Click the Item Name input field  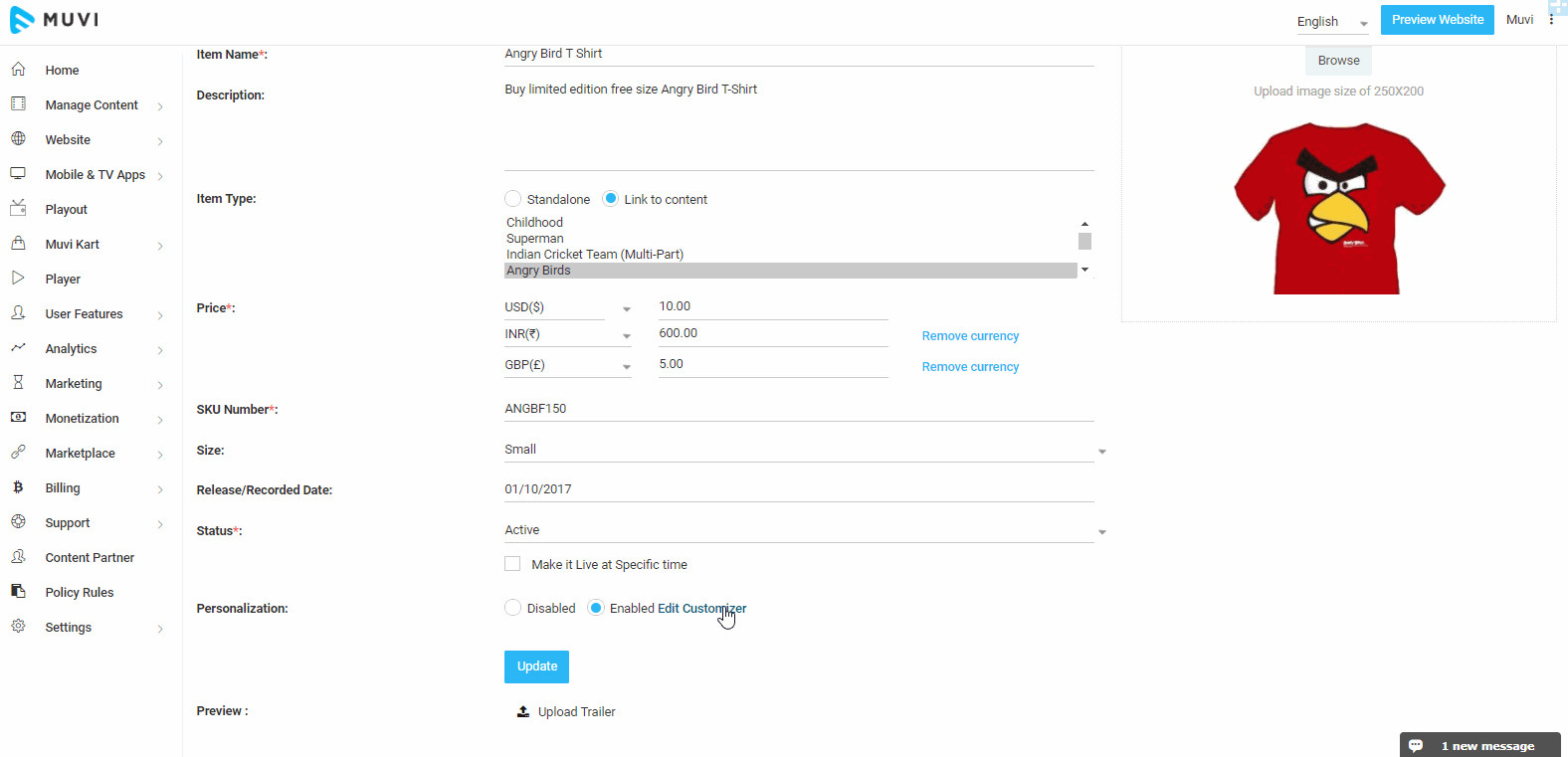[799, 54]
